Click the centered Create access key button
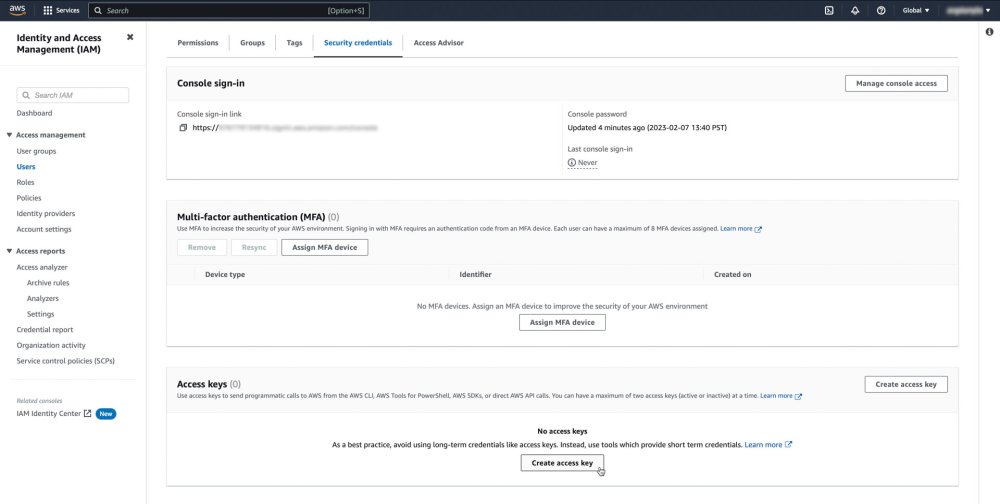This screenshot has height=504, width=1000. tap(562, 463)
